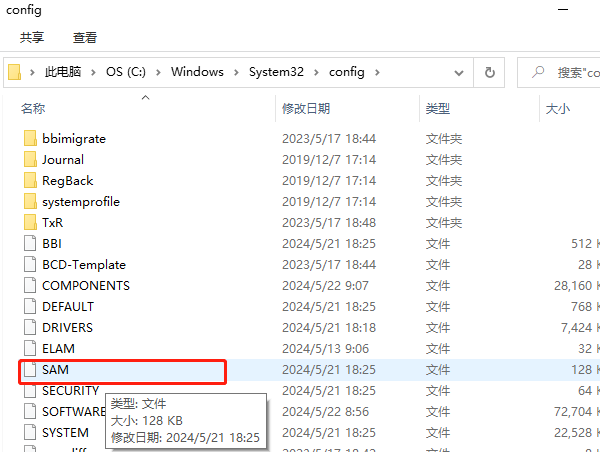This screenshot has height=452, width=600.
Task: Navigate to Windows in breadcrumb path
Action: click(x=197, y=72)
